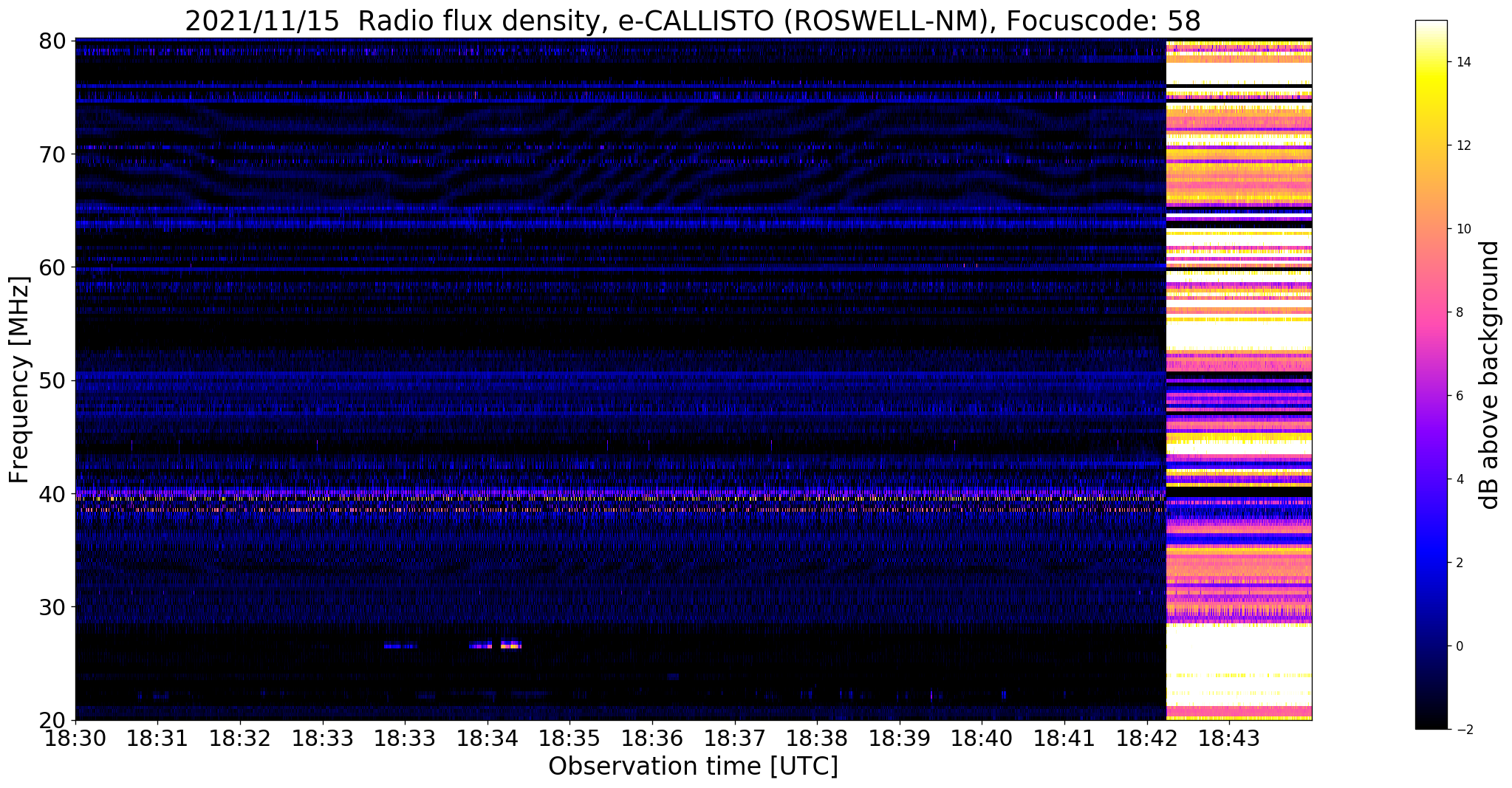Click the 18:35 time tick label

coord(569,739)
